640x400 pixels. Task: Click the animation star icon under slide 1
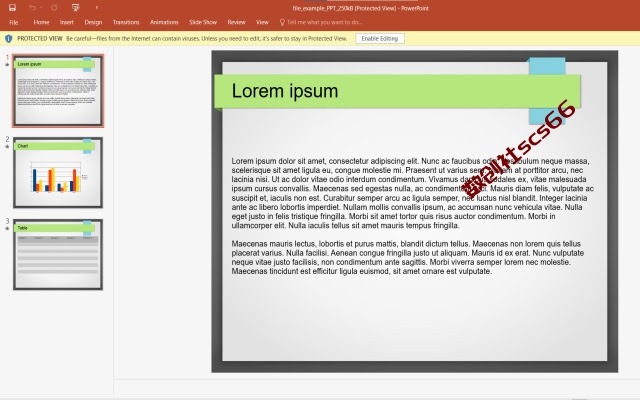7,64
